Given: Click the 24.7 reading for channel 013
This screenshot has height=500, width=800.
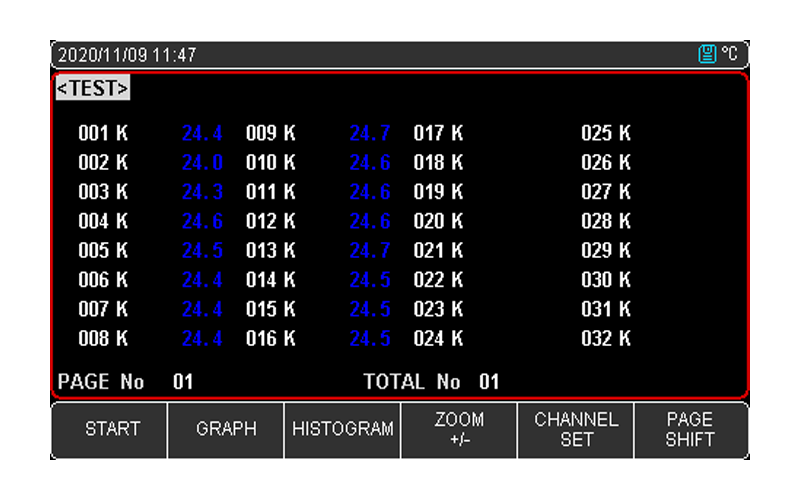Looking at the screenshot, I should point(369,250).
